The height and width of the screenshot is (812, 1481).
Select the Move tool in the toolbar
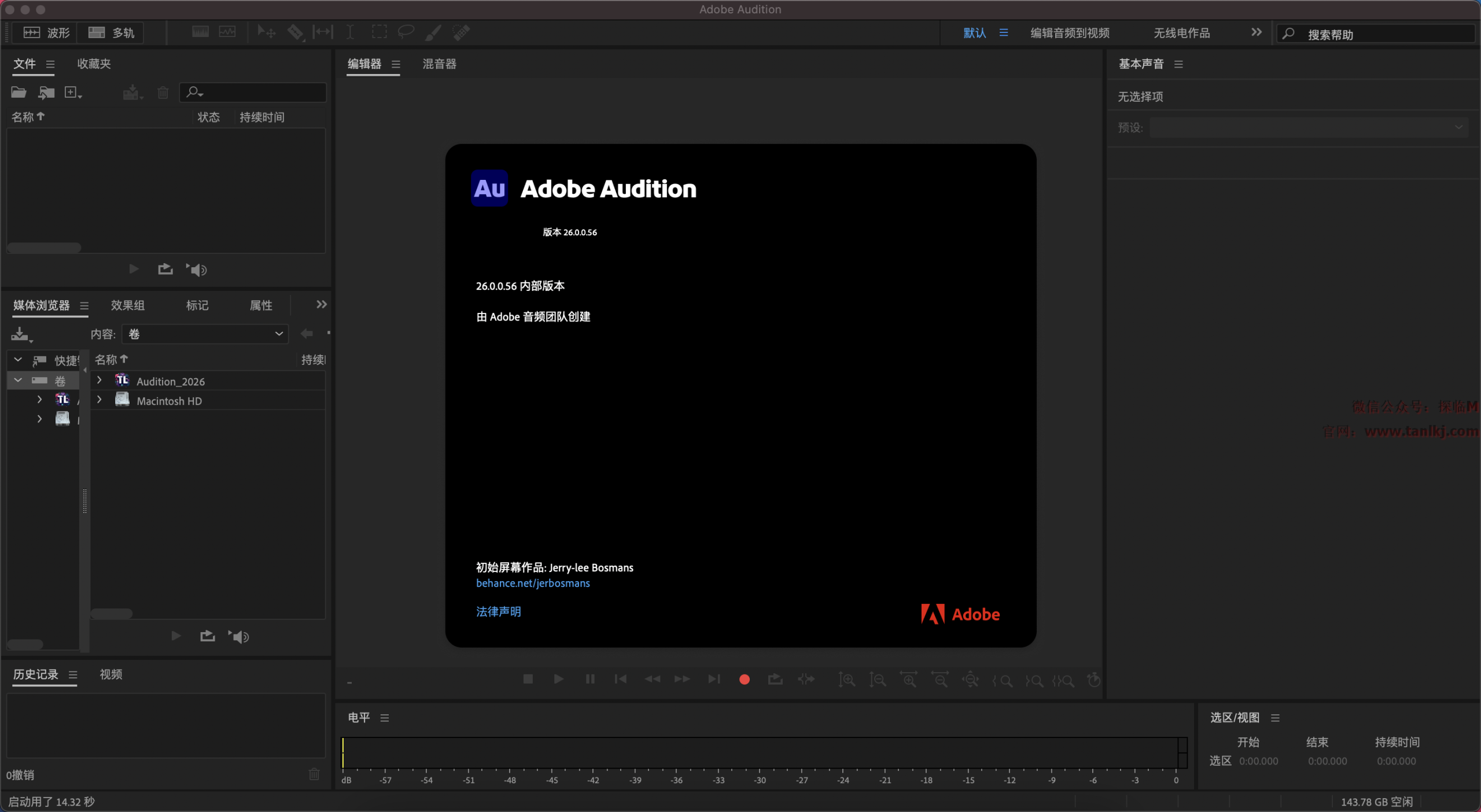(x=266, y=32)
